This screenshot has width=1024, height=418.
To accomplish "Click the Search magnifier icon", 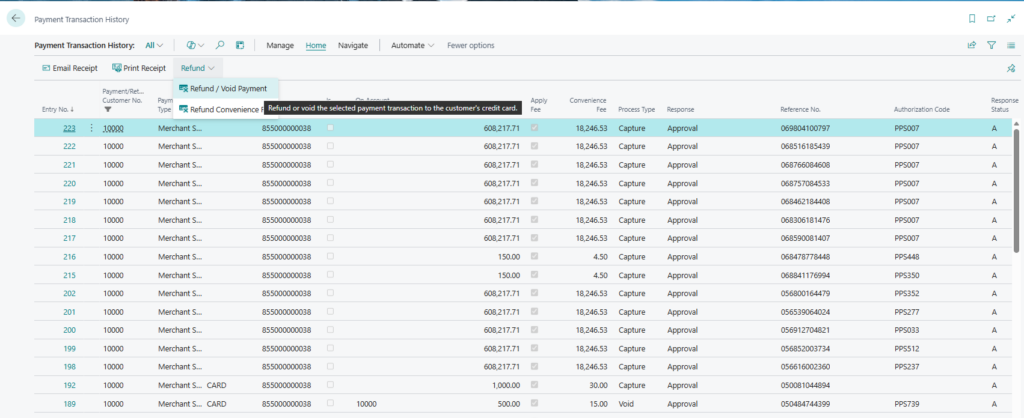I will 220,46.
